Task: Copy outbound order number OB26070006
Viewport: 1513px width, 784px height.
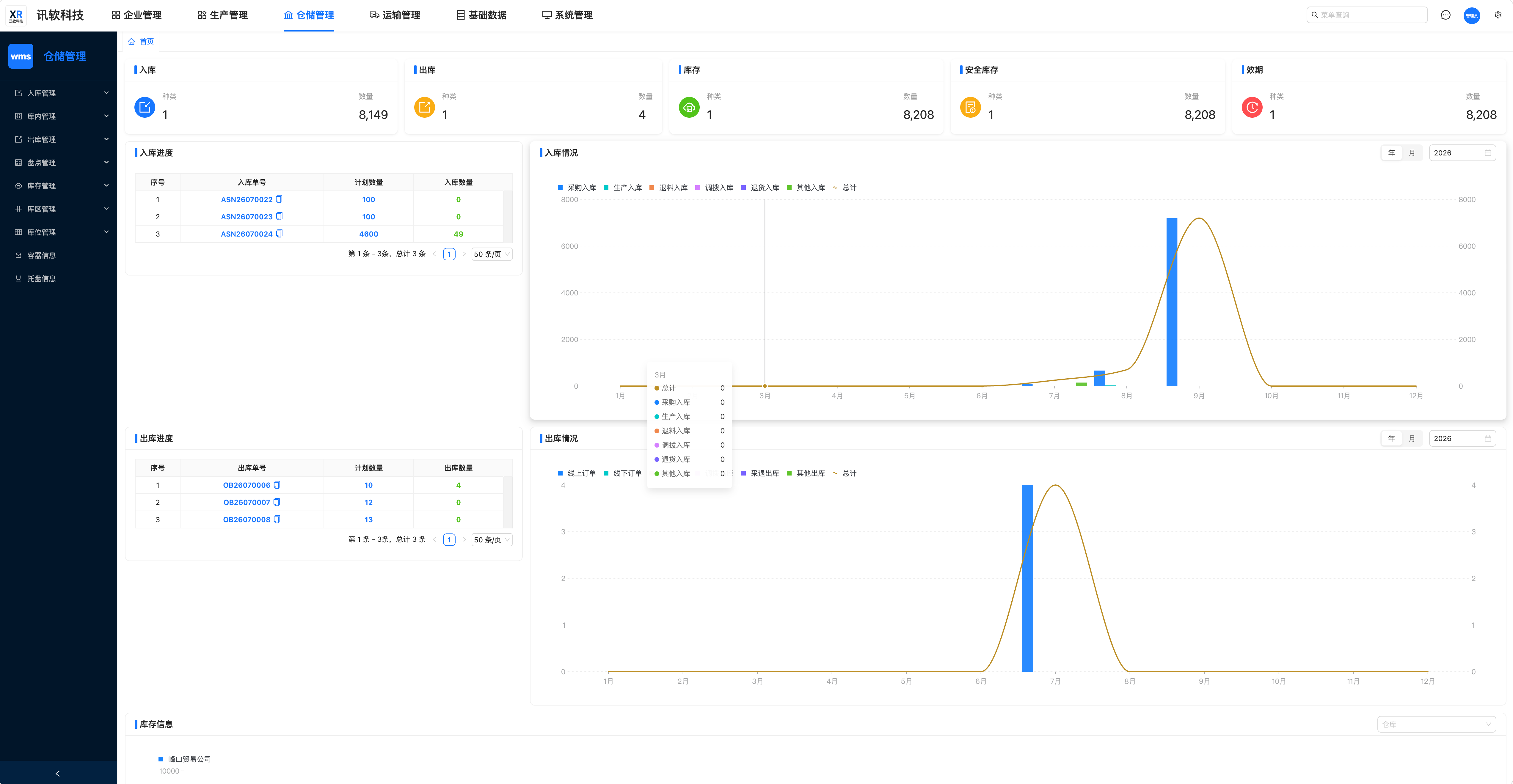Action: pos(277,485)
